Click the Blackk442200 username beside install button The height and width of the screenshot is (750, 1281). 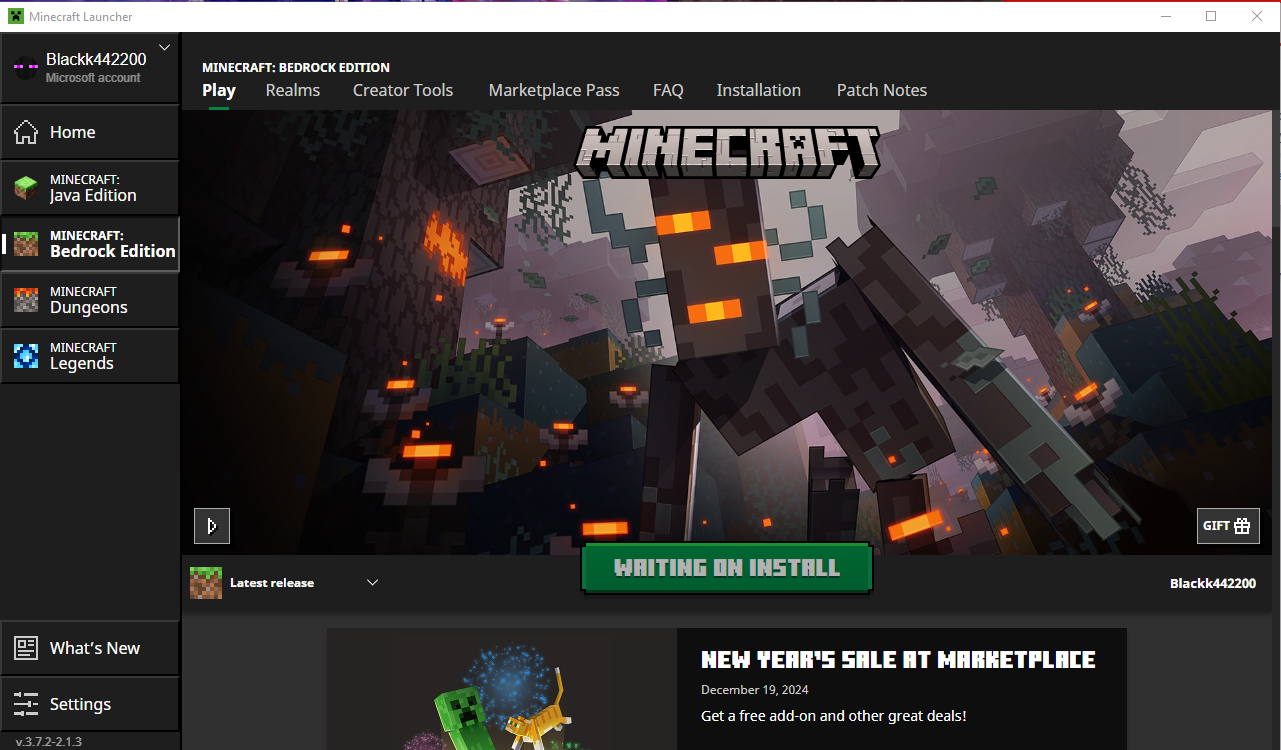(x=1213, y=583)
